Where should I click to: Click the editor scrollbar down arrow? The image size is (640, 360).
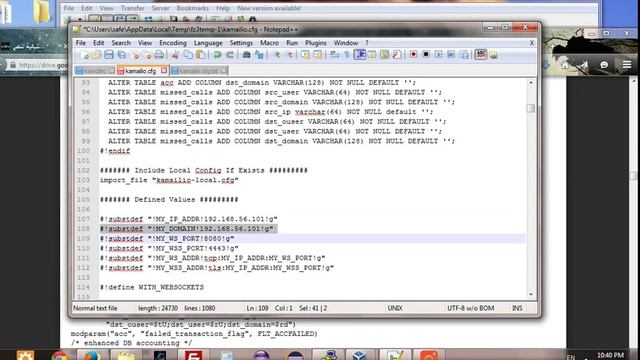531,294
